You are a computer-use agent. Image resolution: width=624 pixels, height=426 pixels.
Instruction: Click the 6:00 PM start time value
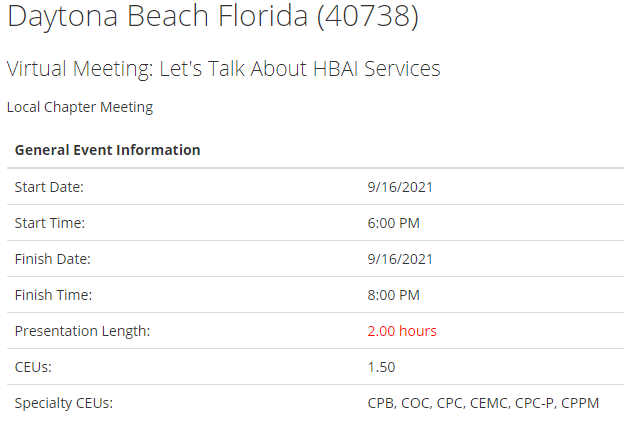pos(394,223)
